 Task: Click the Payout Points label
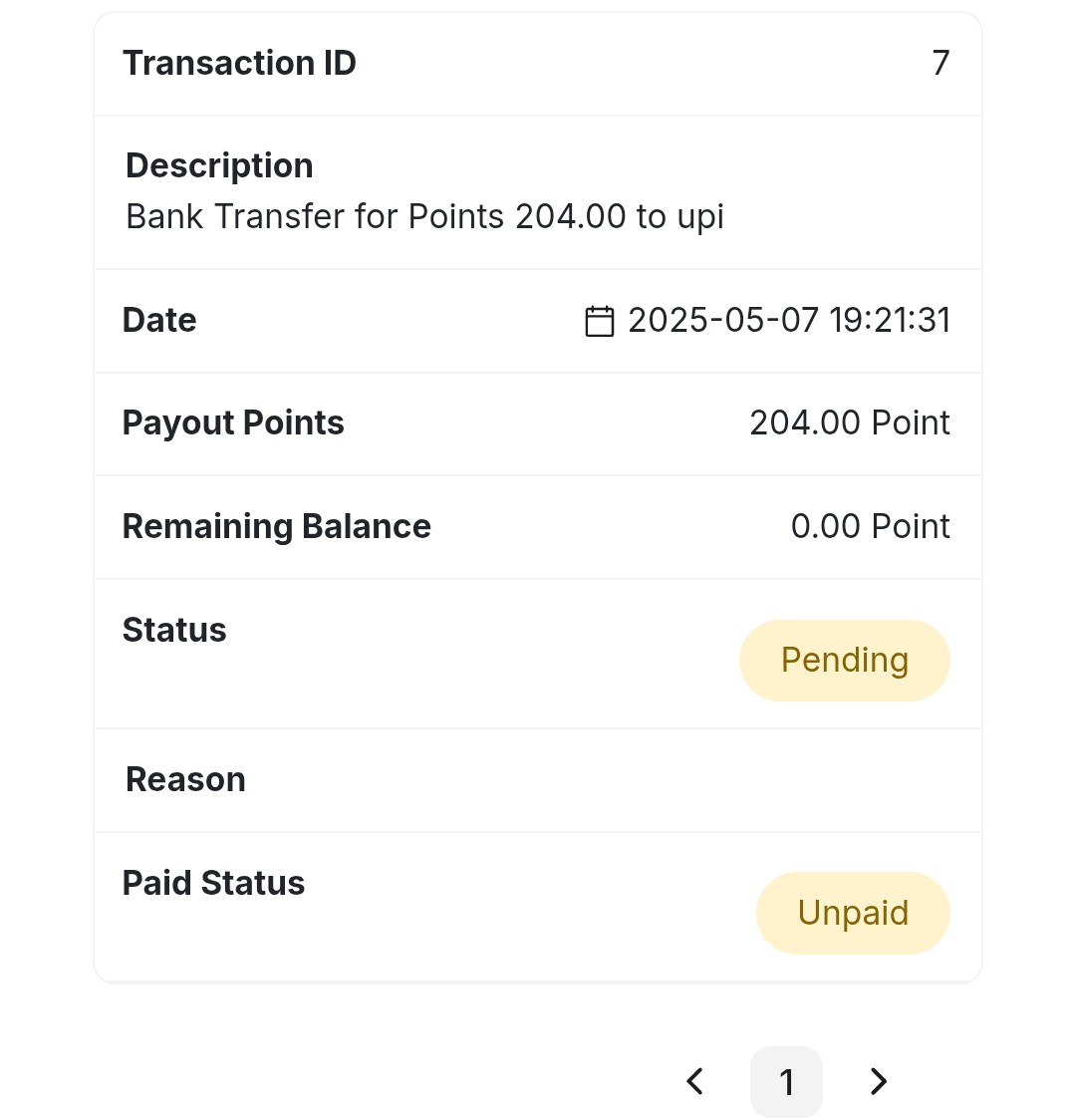(x=233, y=422)
